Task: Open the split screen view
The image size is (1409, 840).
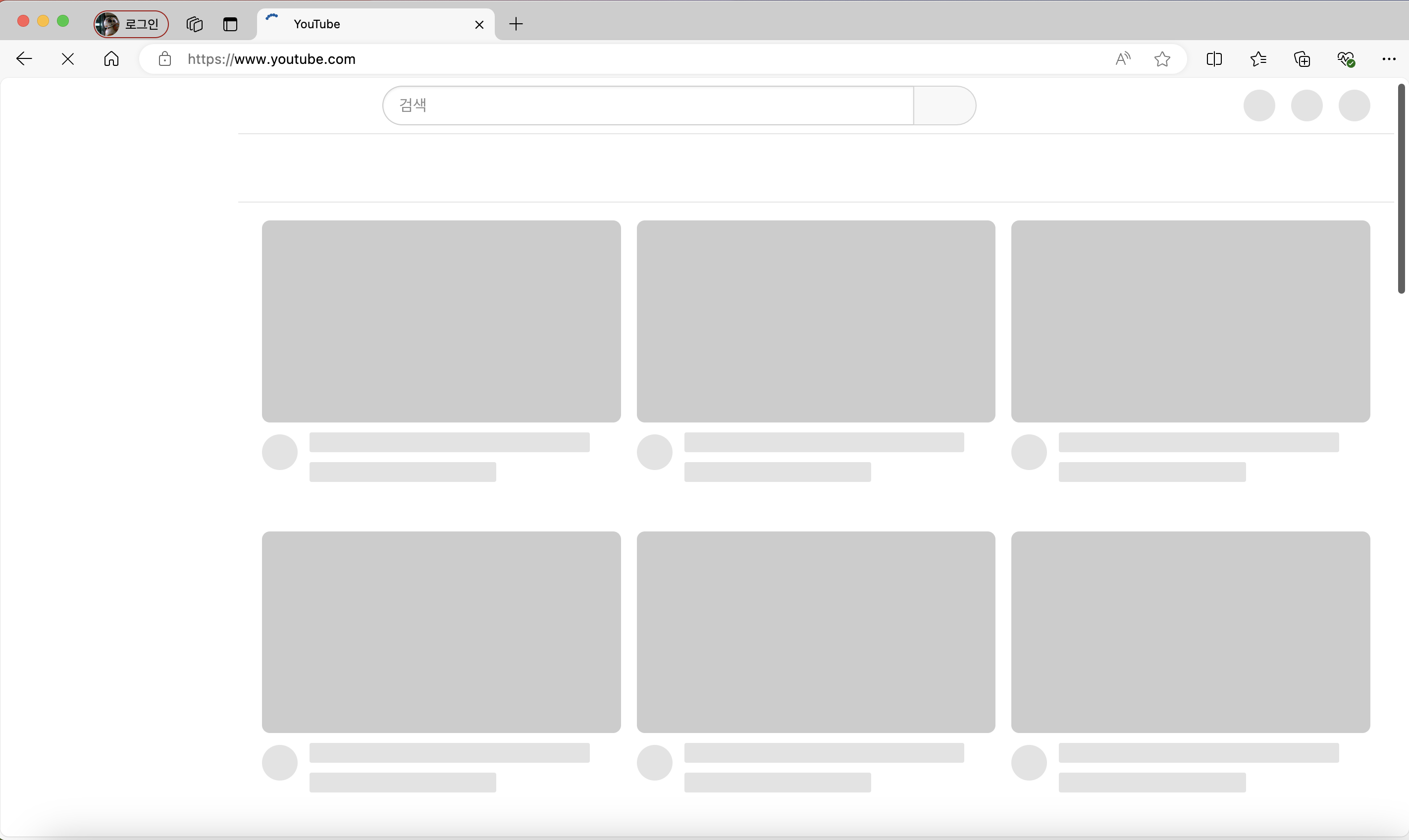Action: [1214, 59]
